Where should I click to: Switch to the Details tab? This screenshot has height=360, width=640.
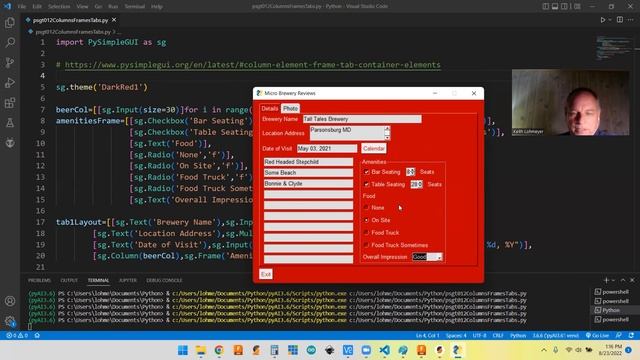[x=269, y=109]
